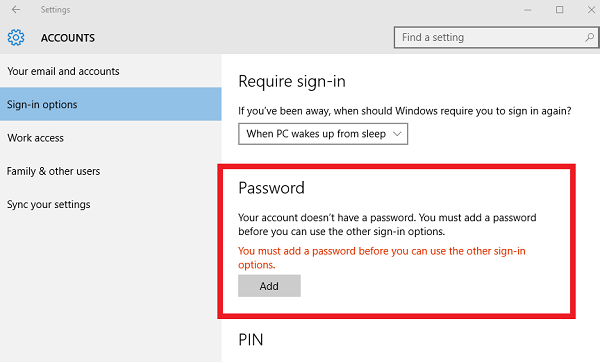Close the Settings window
Viewport: 600px width, 362px height.
(592, 10)
